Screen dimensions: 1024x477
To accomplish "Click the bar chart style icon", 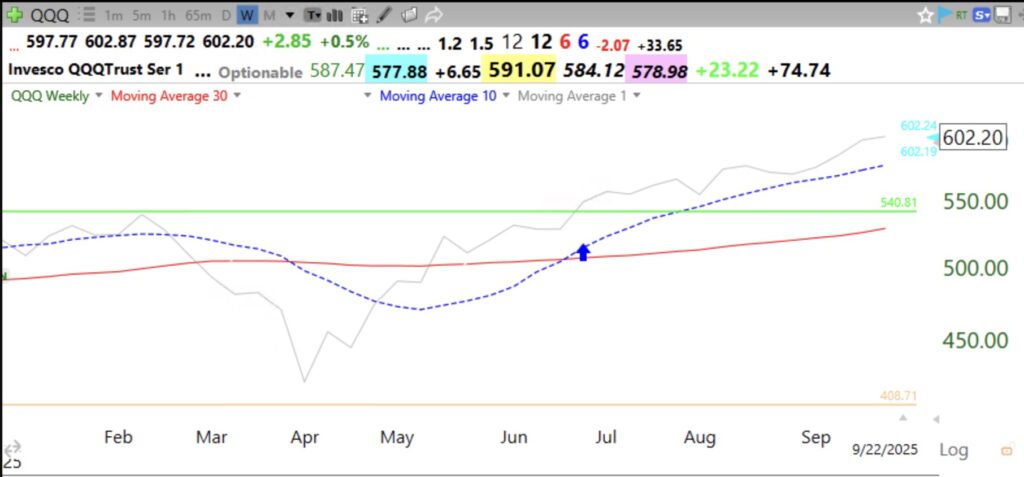I will (335, 15).
